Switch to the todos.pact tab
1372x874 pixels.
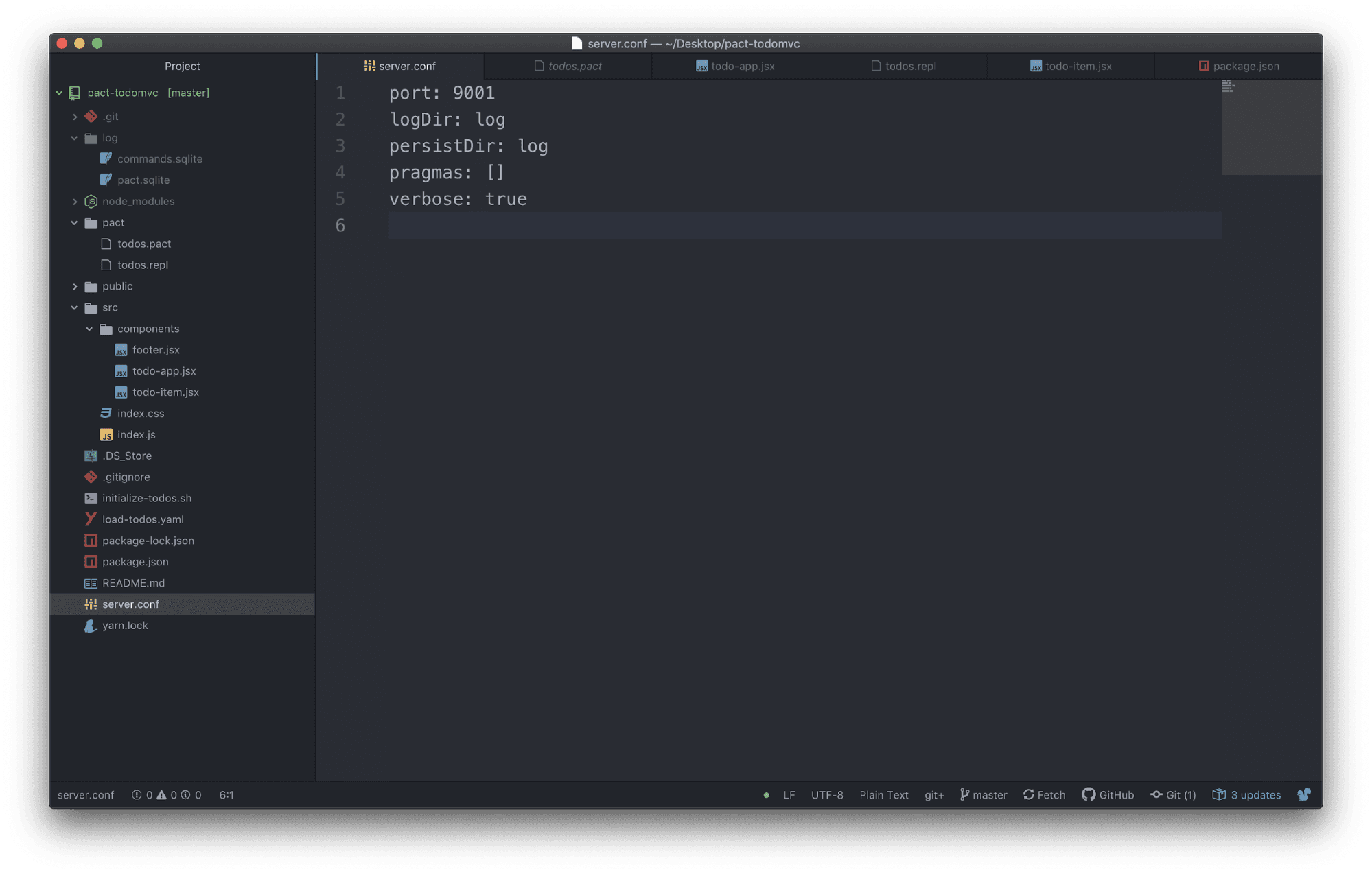point(568,66)
